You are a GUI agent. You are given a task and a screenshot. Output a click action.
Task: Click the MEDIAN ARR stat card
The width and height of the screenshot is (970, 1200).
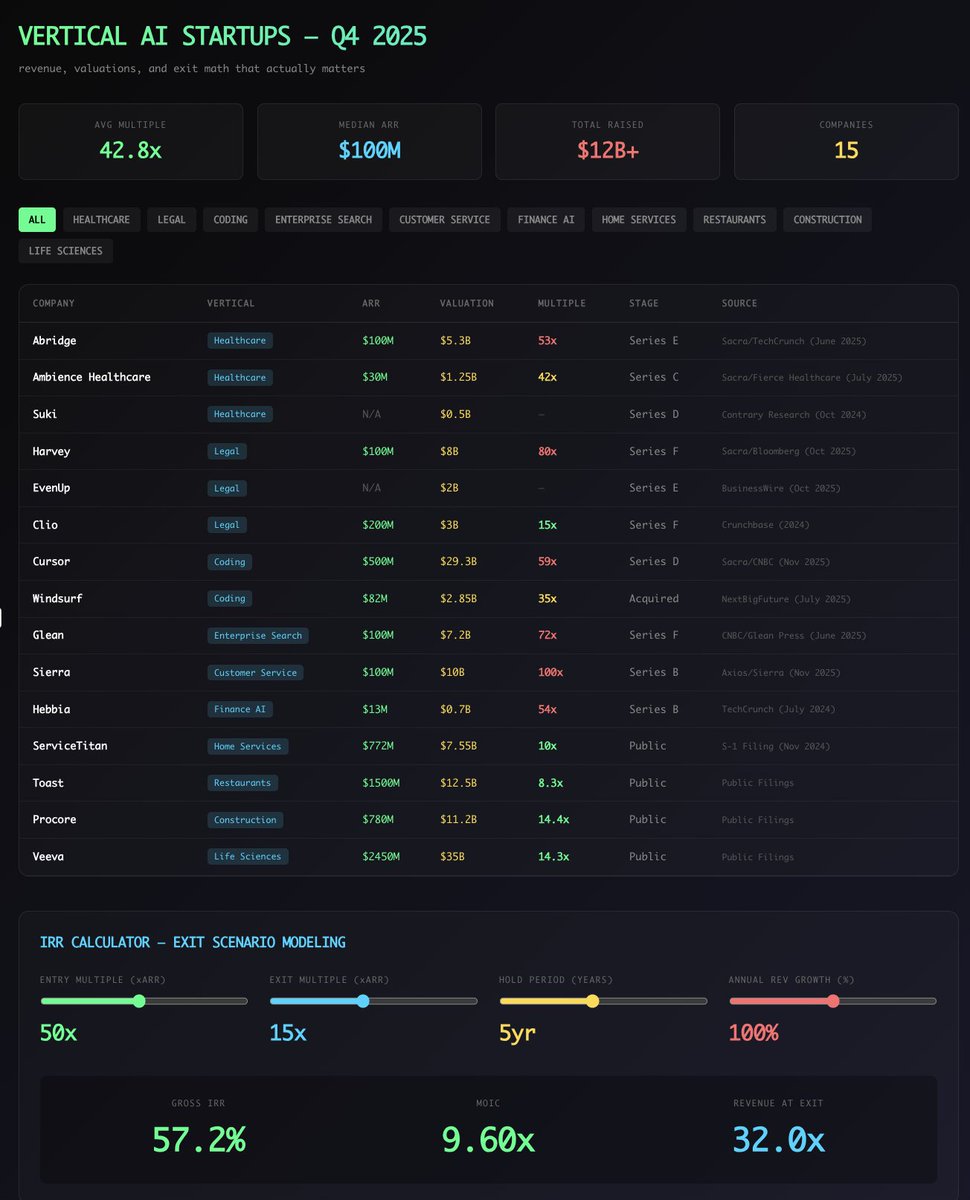coord(369,141)
